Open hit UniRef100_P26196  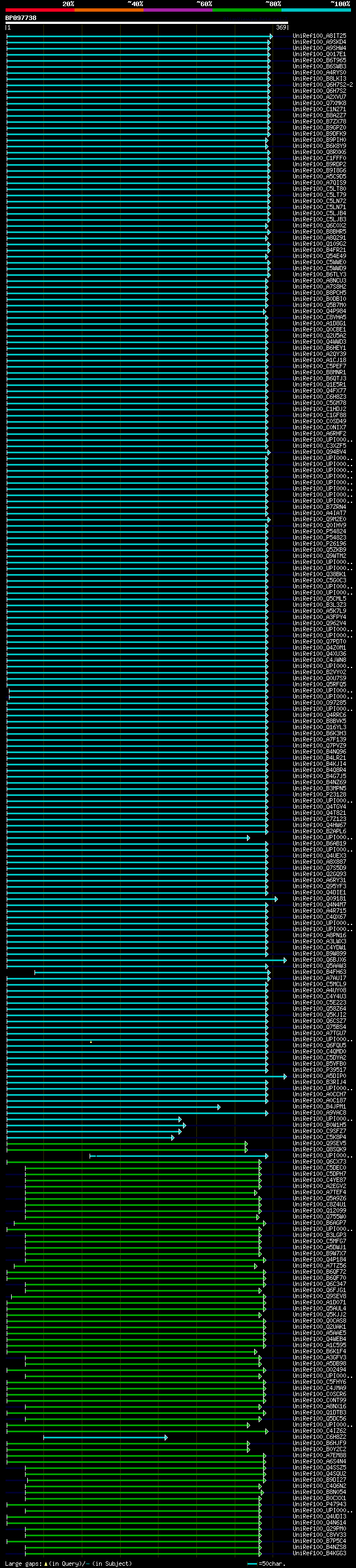coord(319,543)
